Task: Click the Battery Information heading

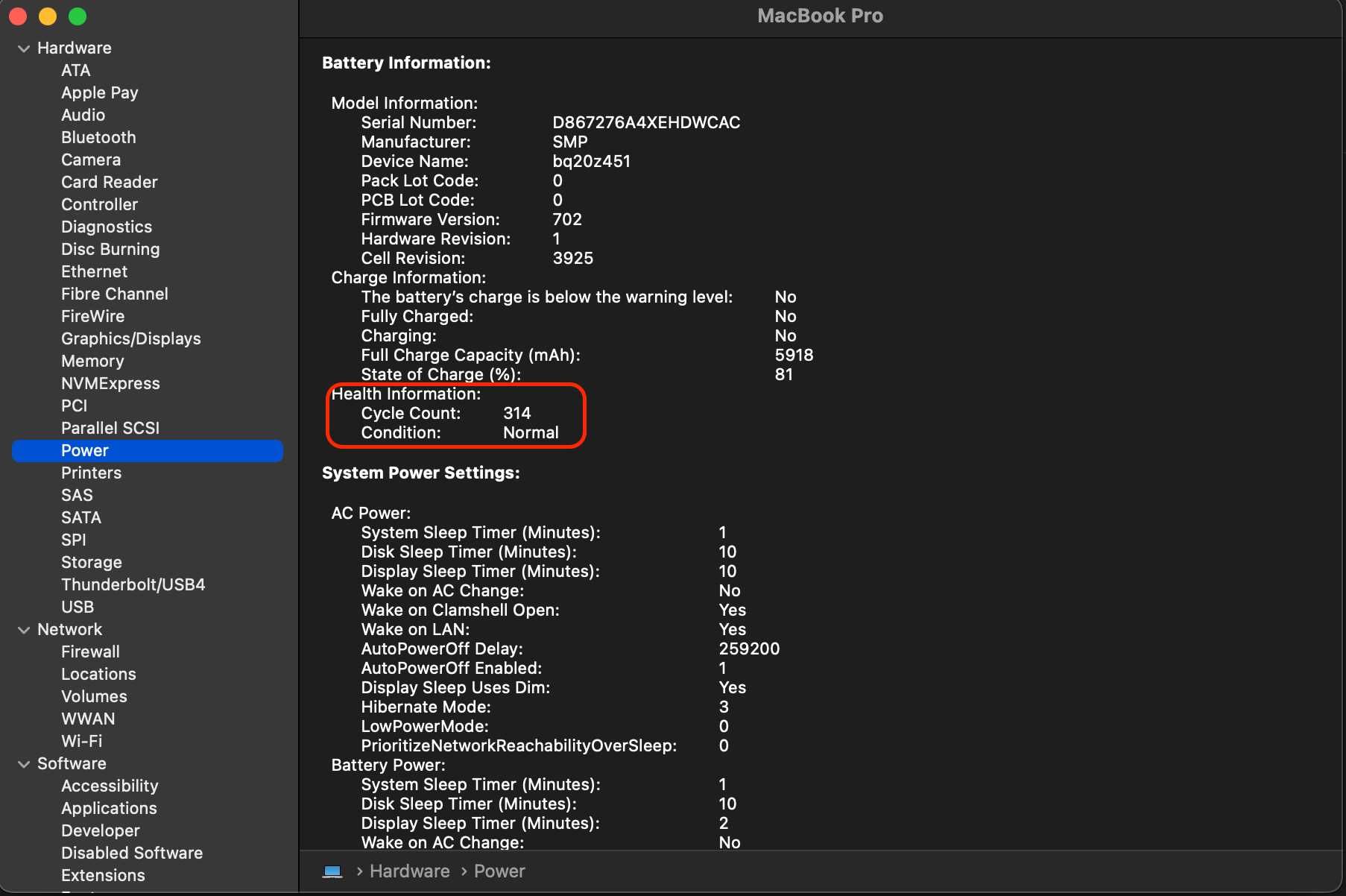Action: tap(406, 63)
